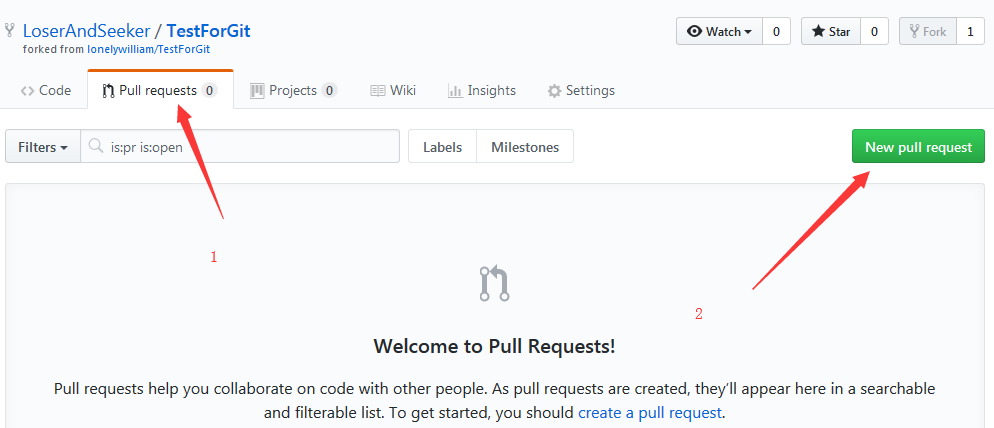Open the Wiki tab
Screen dimensions: 994x428
click(x=393, y=90)
